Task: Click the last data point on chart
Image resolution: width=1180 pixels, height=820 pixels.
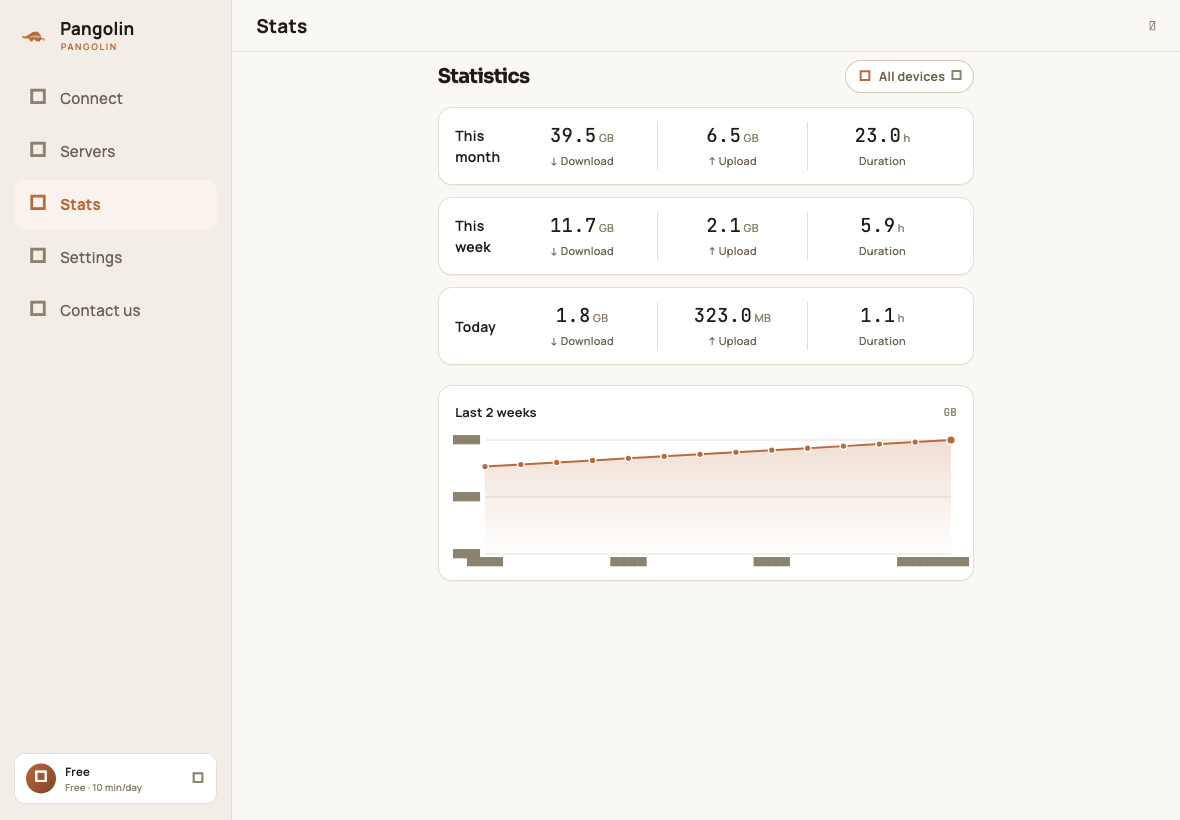Action: [x=951, y=440]
